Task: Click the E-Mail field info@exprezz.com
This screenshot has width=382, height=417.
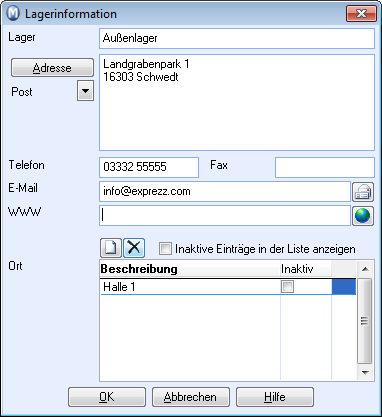Action: 225,192
